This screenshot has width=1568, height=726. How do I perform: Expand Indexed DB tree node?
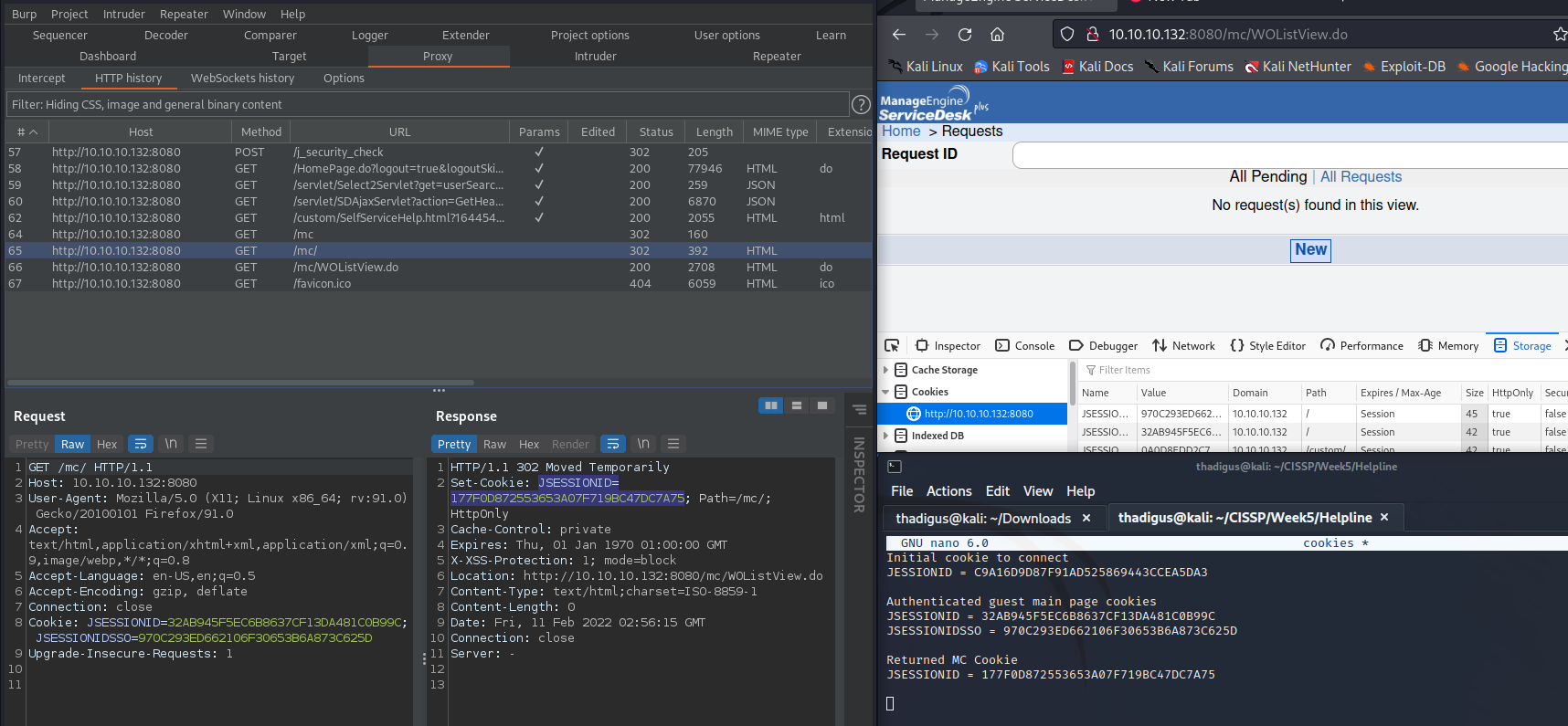coord(885,436)
